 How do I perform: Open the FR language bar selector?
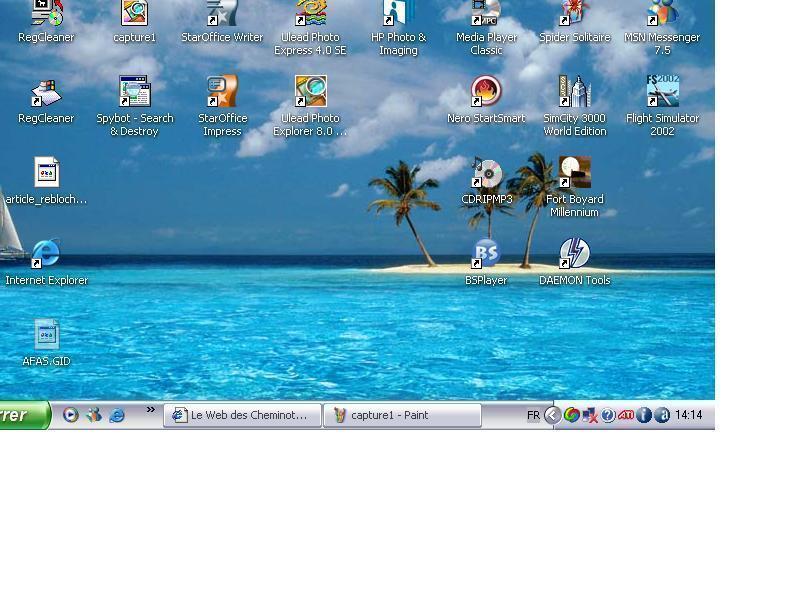pos(533,415)
